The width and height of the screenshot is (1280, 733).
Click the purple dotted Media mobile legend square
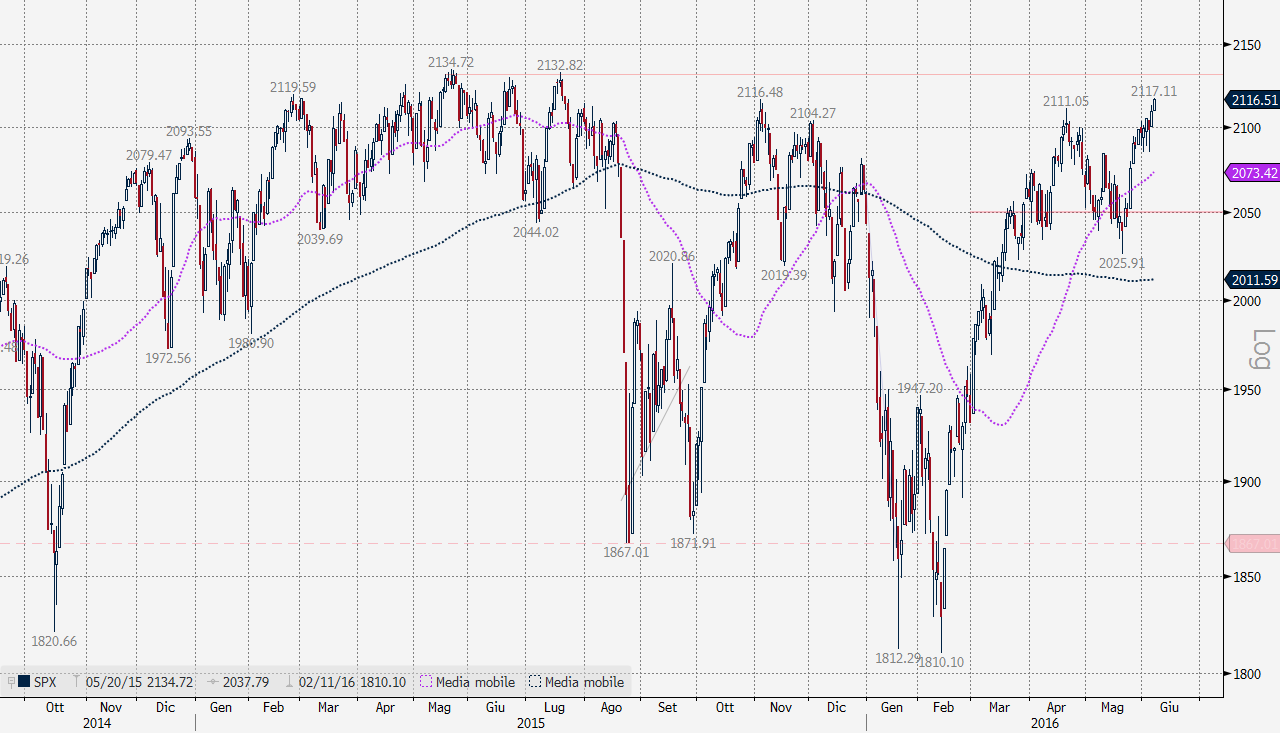(427, 682)
